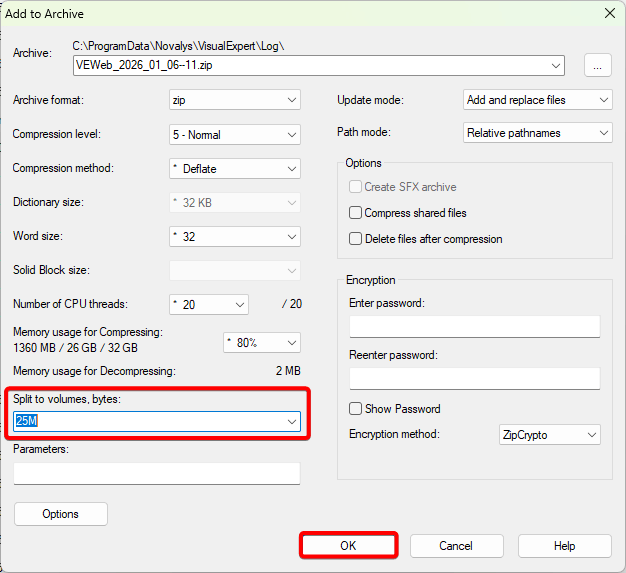Image resolution: width=626 pixels, height=573 pixels.
Task: Open the Compression method dropdown
Action: click(x=234, y=169)
